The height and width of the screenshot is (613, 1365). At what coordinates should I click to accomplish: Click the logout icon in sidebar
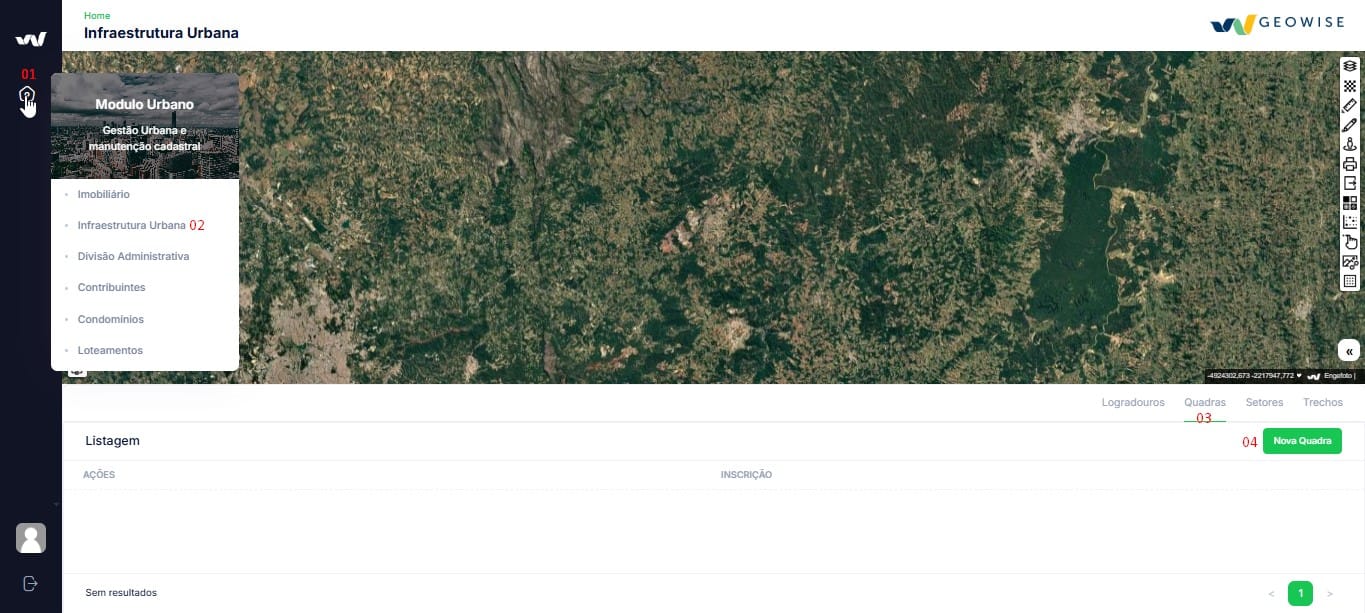tap(30, 583)
